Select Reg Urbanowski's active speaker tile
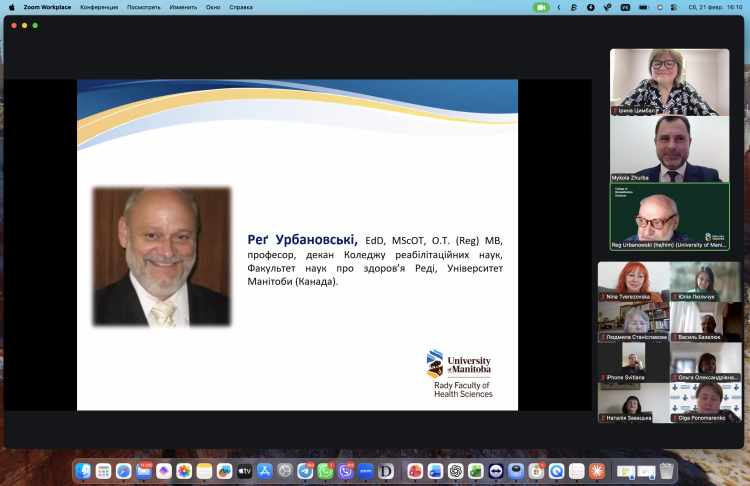The height and width of the screenshot is (486, 750). pos(669,216)
